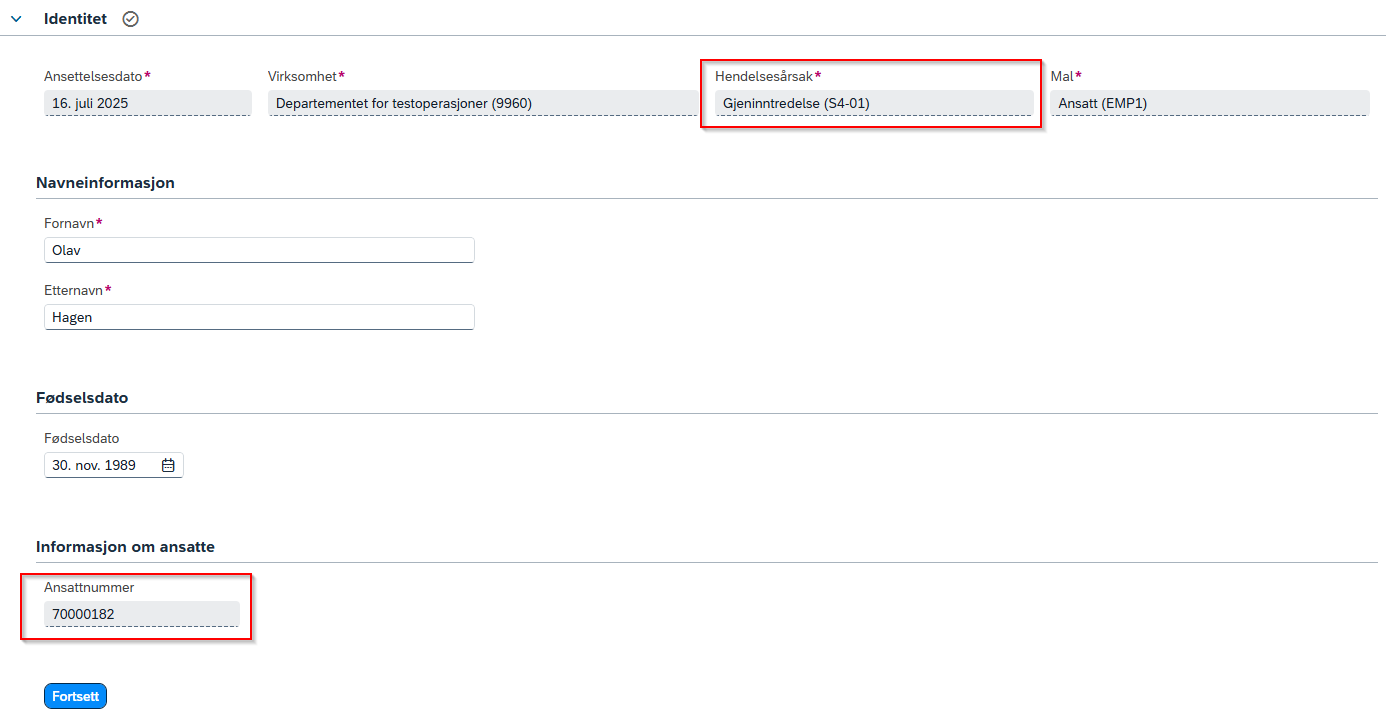Collapse the Identitet section chevron
1386x720 pixels.
(16, 19)
